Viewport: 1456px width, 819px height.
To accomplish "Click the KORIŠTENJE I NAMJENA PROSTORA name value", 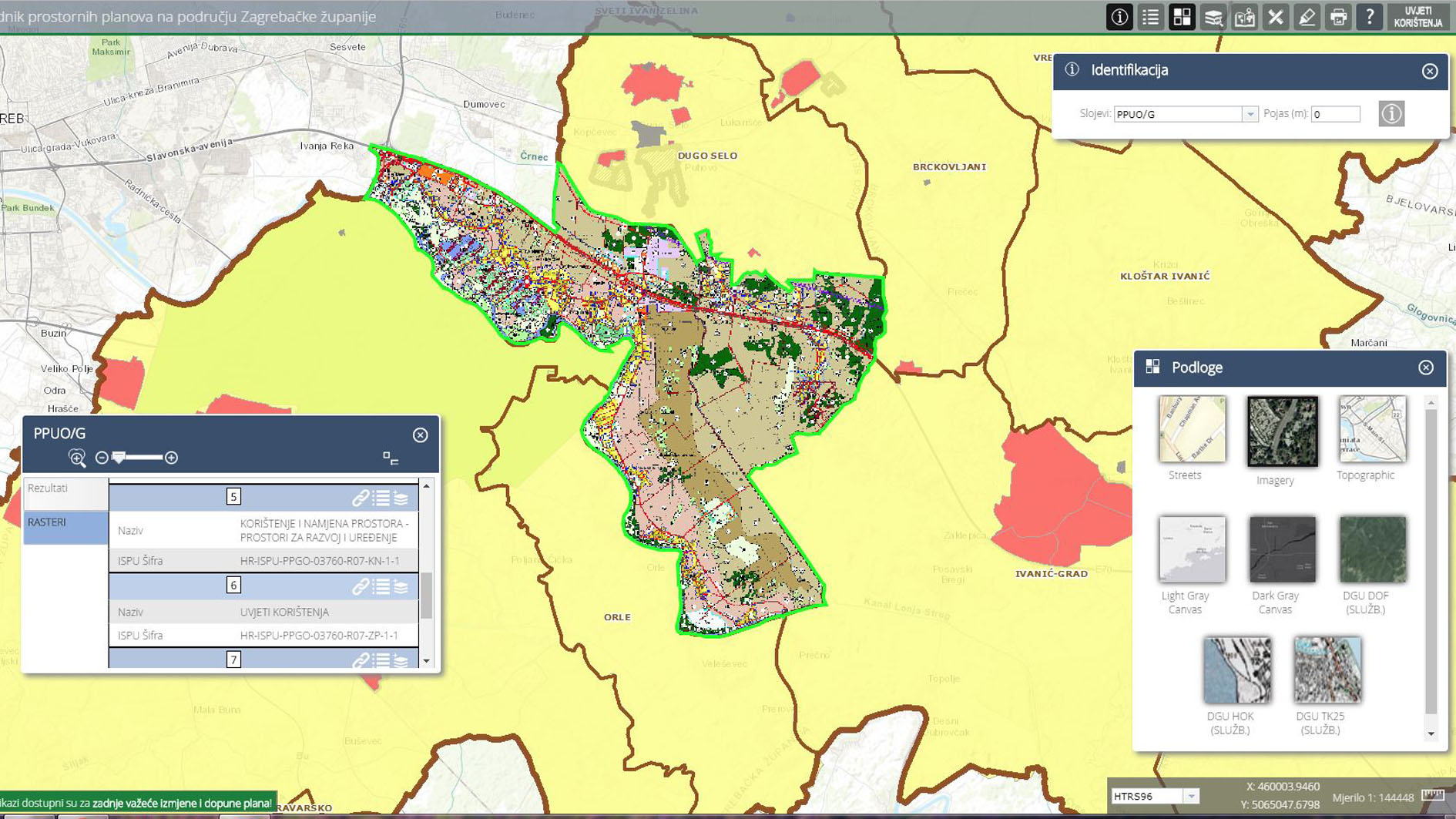I will pyautogui.click(x=324, y=530).
